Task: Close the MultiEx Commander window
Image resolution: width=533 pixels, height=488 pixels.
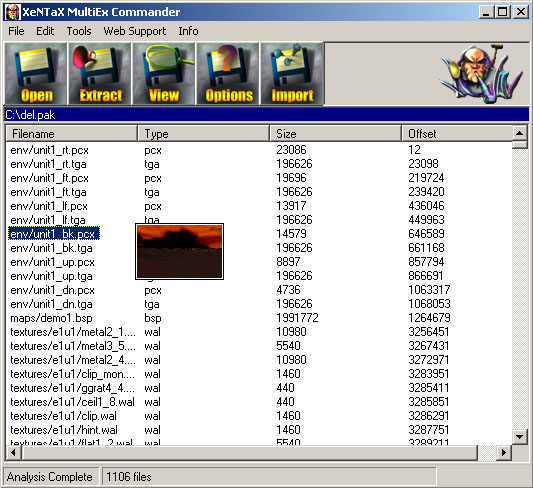Action: 520,12
